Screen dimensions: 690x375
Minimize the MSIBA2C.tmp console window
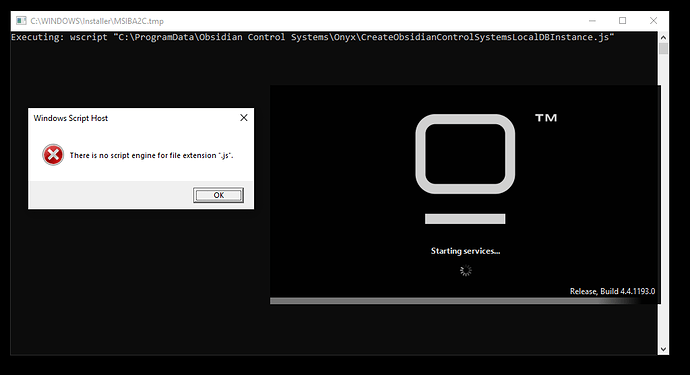pyautogui.click(x=592, y=21)
